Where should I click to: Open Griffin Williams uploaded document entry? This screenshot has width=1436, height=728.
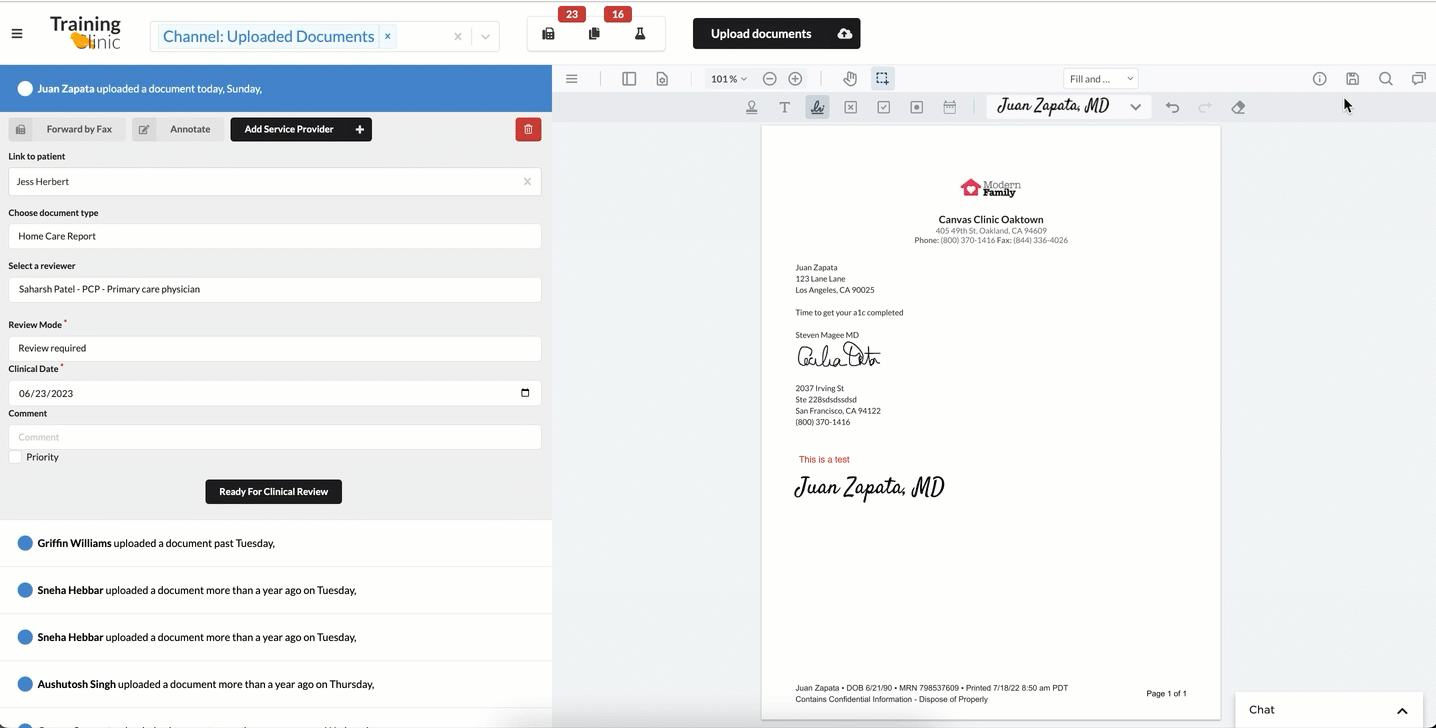pos(156,543)
